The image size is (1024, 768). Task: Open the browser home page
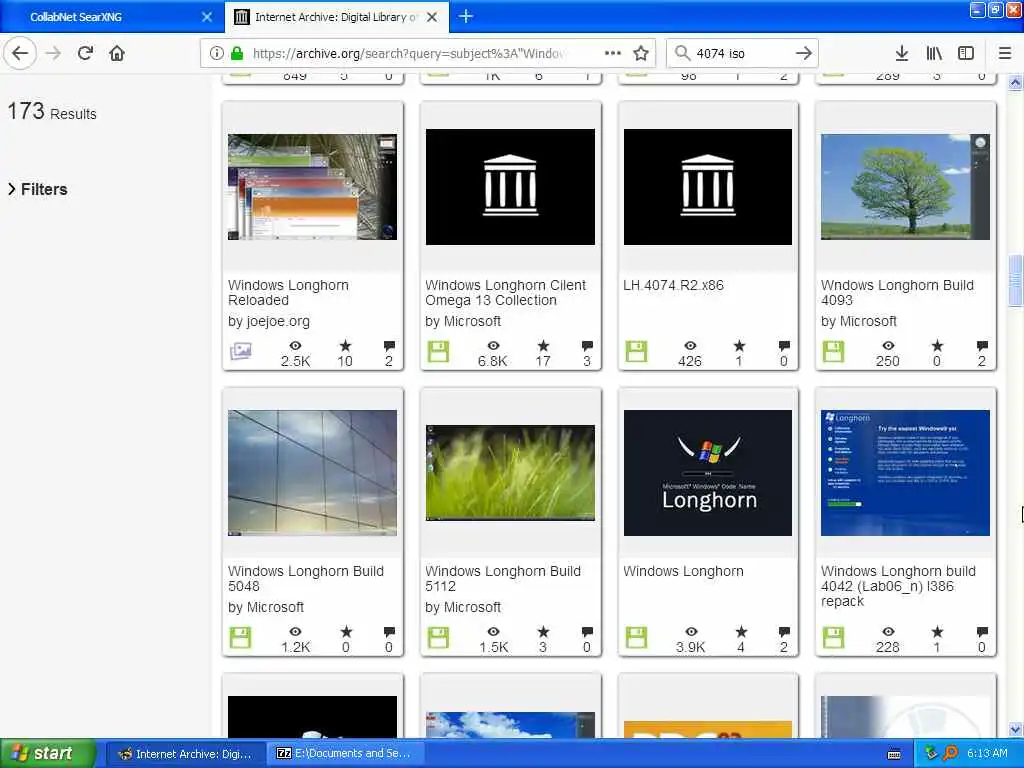117,53
